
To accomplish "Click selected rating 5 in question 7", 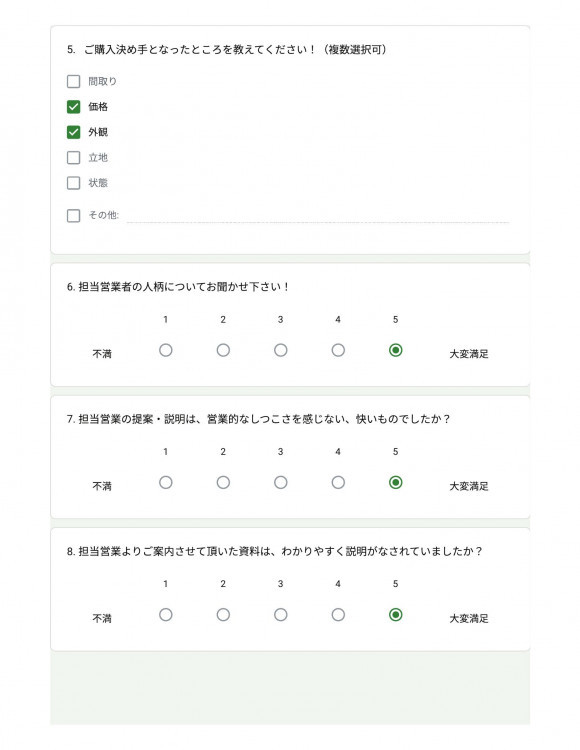I will 395,482.
